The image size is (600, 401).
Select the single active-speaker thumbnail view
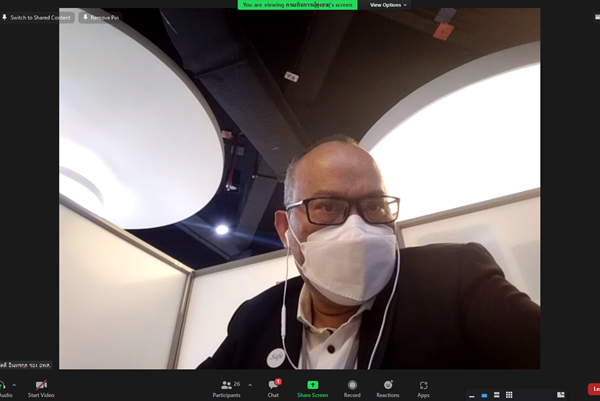click(x=484, y=395)
